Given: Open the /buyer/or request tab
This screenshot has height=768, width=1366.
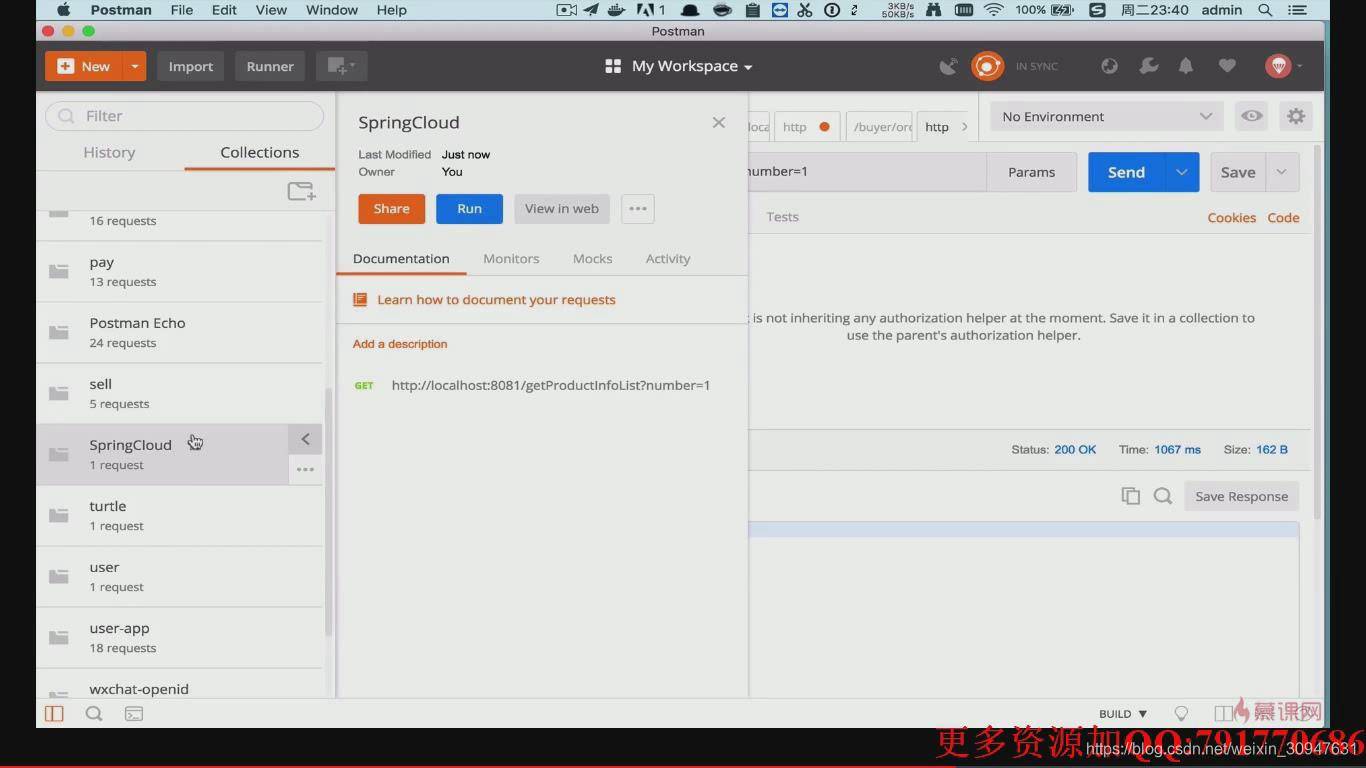Looking at the screenshot, I should click(x=880, y=127).
